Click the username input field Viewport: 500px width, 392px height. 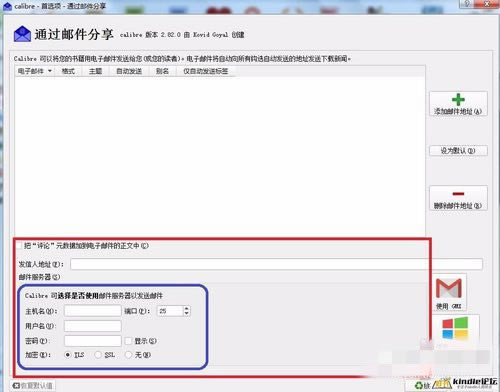[92, 326]
